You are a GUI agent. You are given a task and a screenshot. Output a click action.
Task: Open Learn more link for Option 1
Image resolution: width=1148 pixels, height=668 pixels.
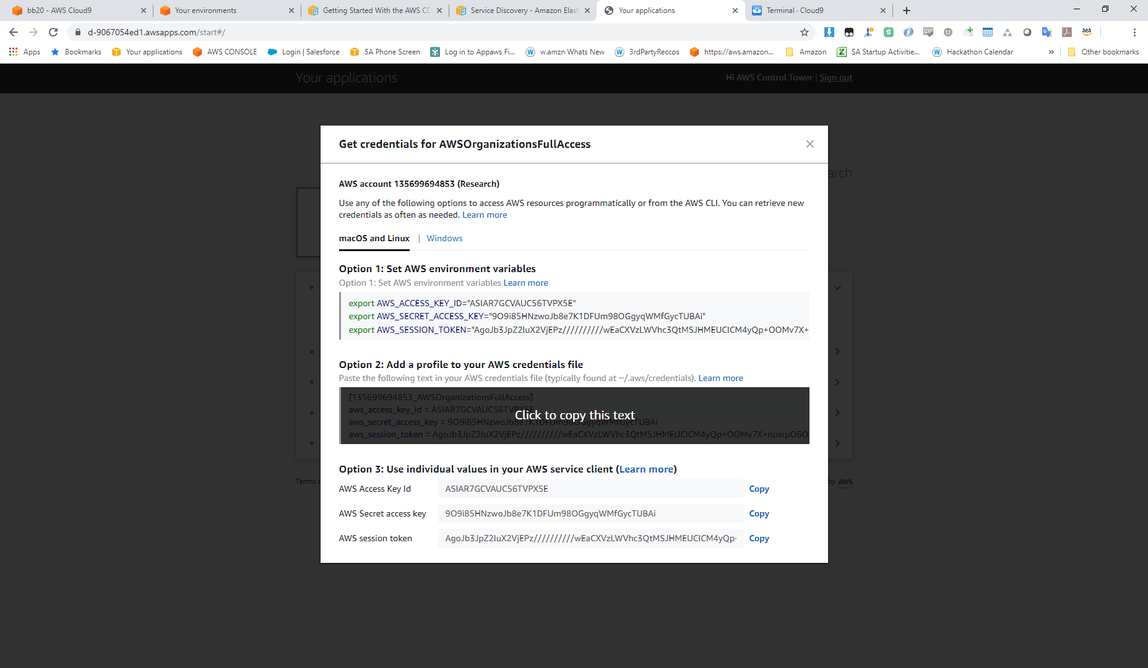click(x=526, y=283)
